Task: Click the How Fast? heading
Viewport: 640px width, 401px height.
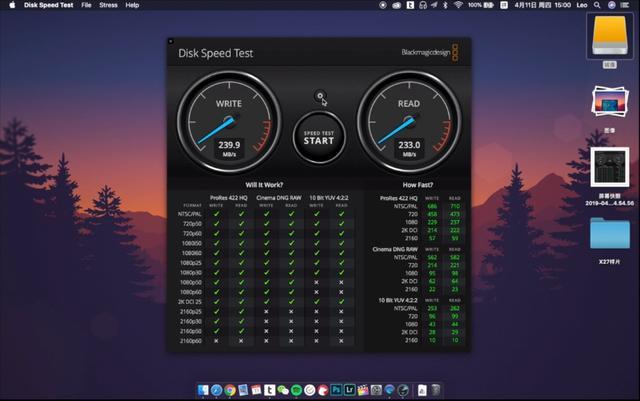Action: (x=418, y=185)
